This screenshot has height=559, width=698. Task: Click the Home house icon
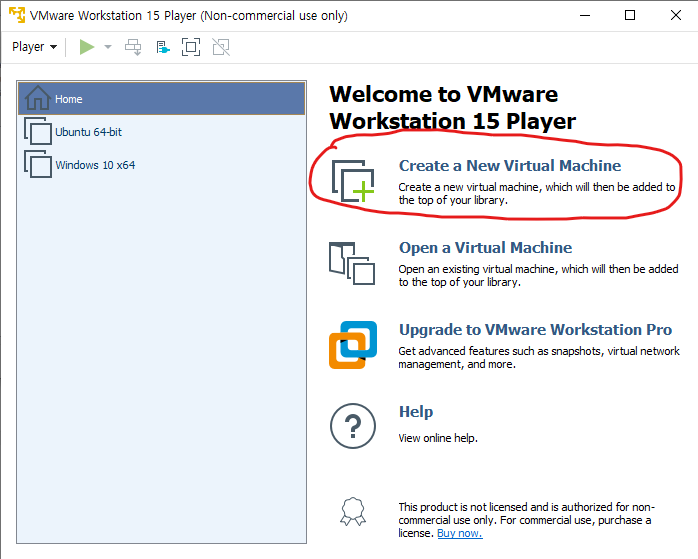pos(37,98)
